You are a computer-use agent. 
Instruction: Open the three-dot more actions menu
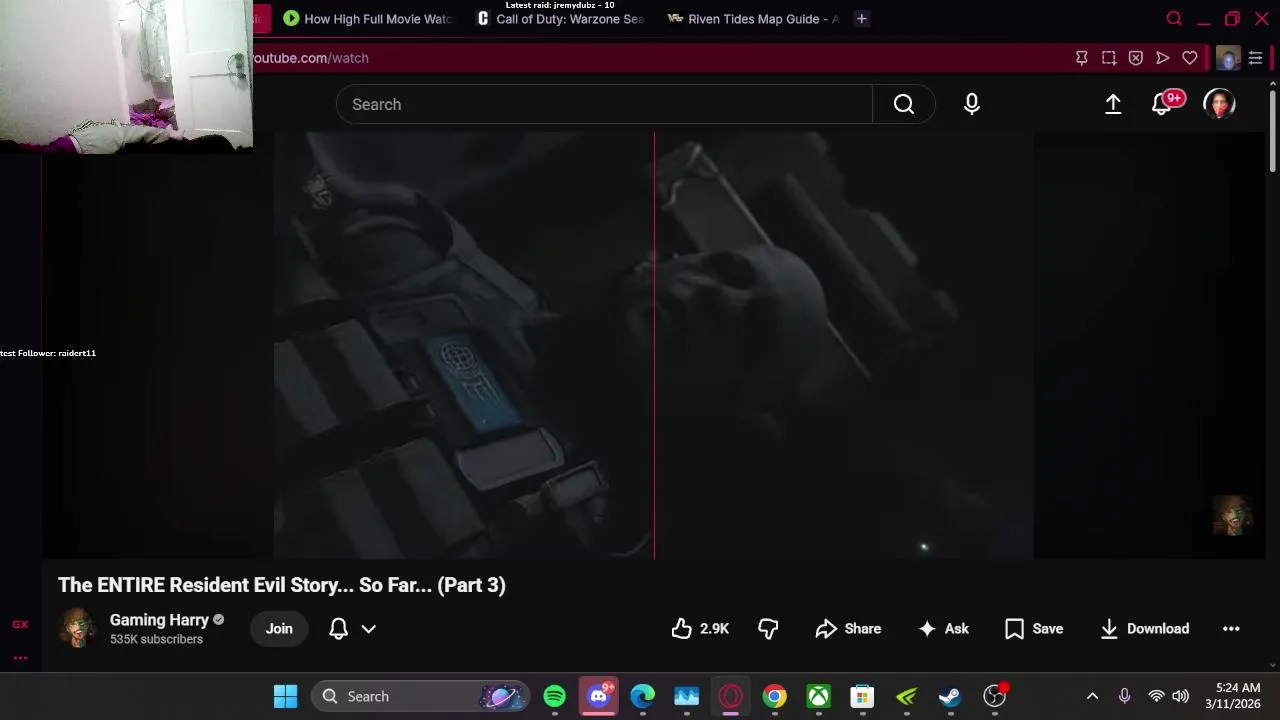1231,628
